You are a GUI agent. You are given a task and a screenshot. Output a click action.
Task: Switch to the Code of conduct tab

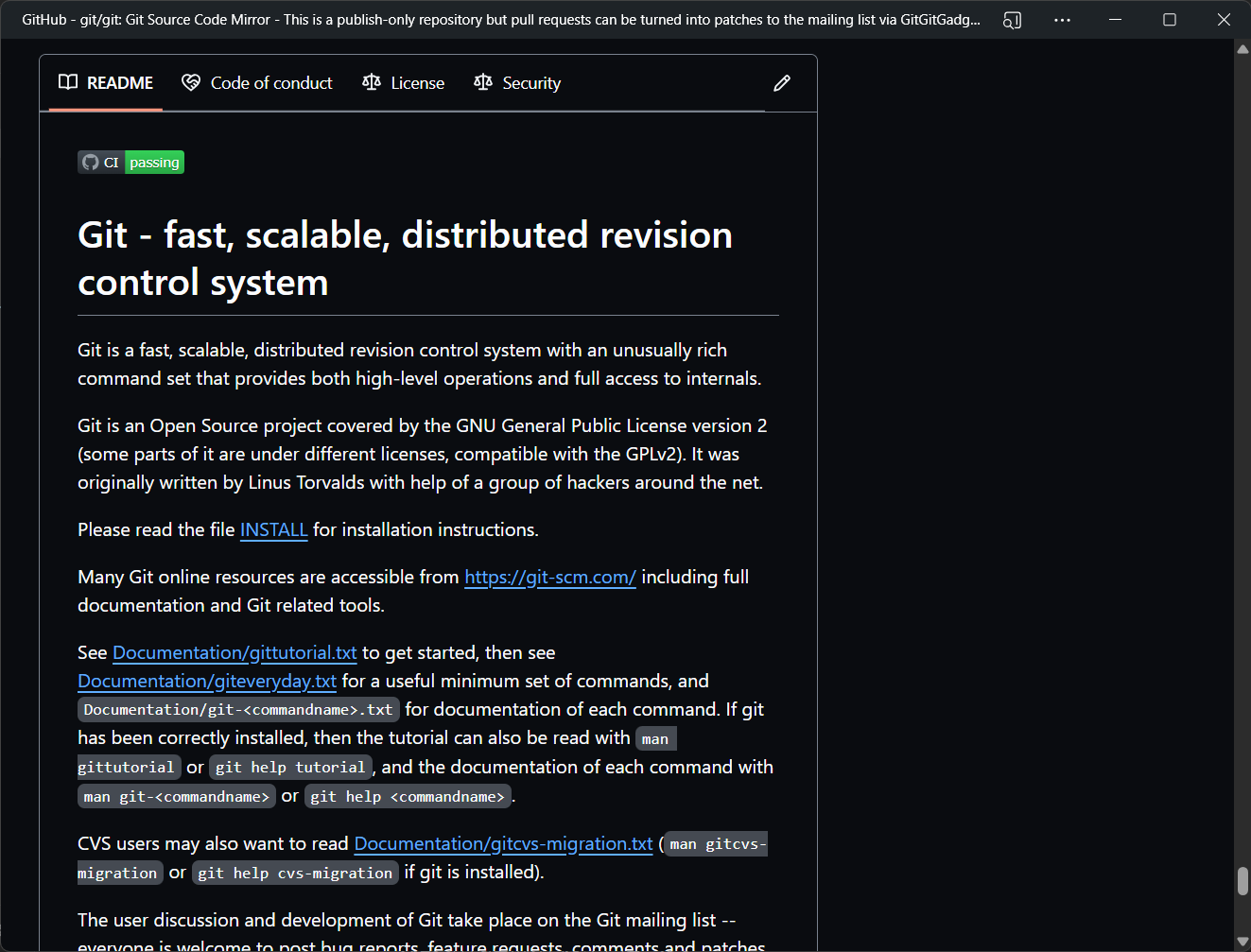coord(270,83)
